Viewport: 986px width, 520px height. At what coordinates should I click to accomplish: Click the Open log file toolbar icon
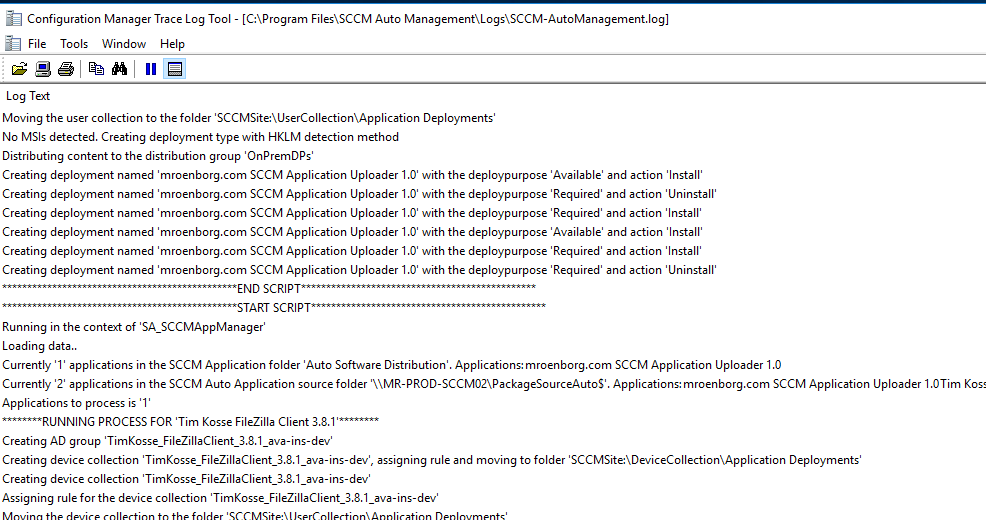[19, 69]
